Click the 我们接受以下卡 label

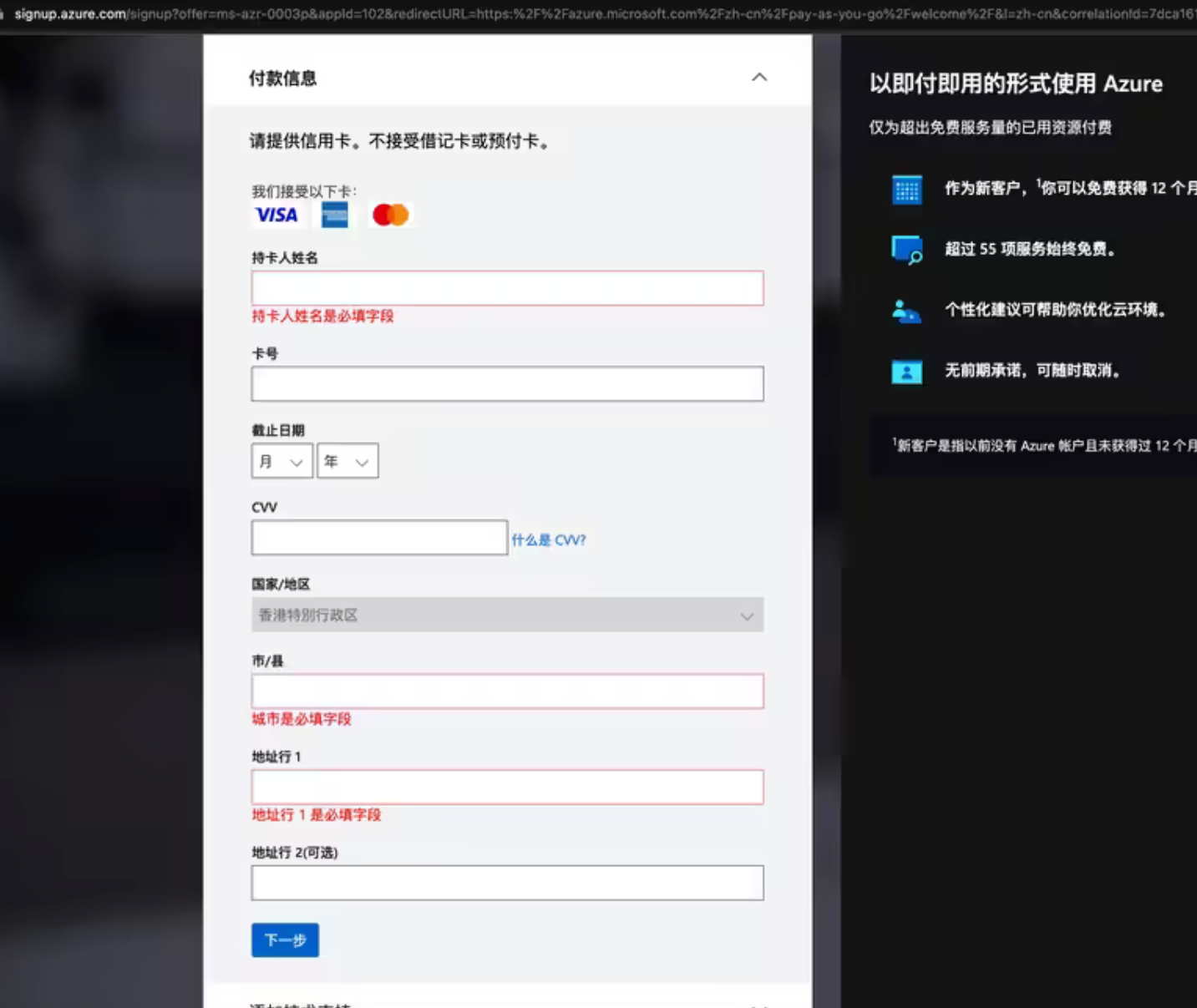click(x=304, y=191)
